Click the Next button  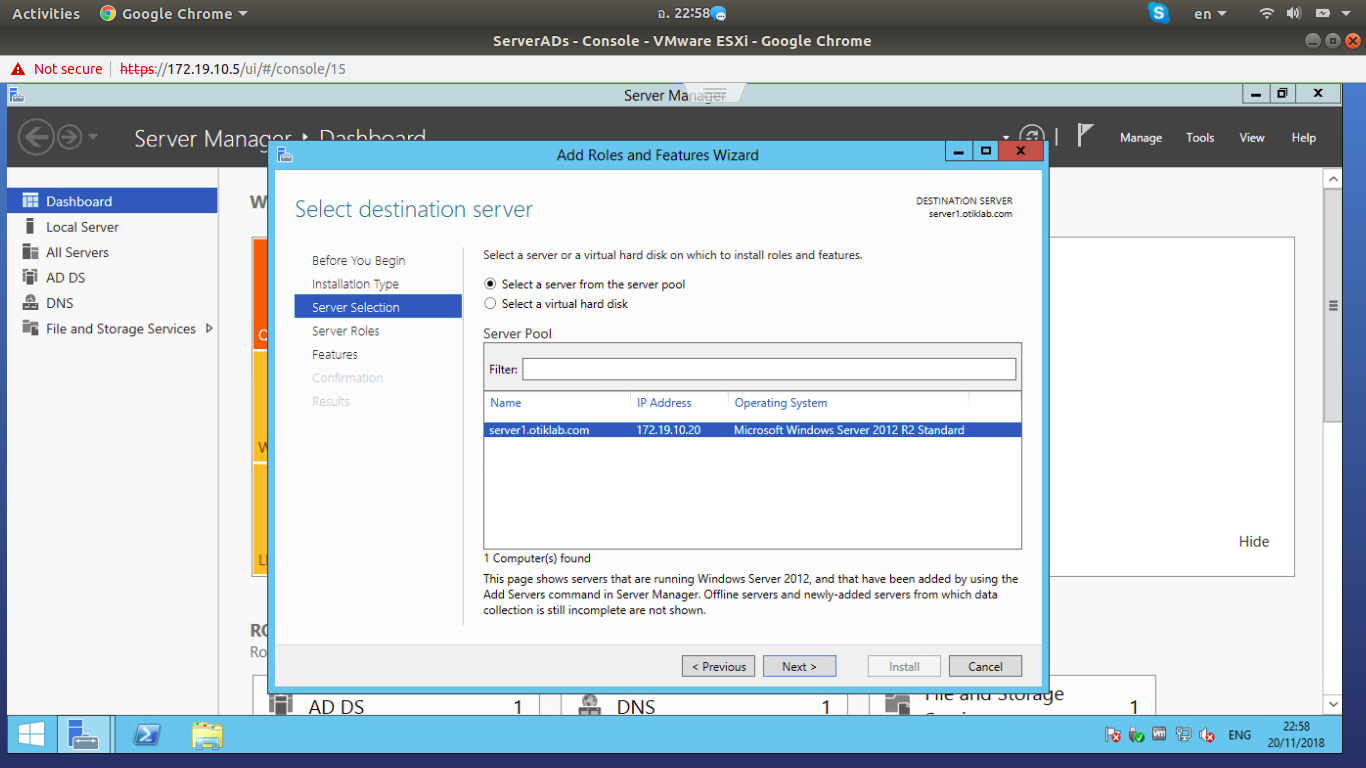click(799, 666)
